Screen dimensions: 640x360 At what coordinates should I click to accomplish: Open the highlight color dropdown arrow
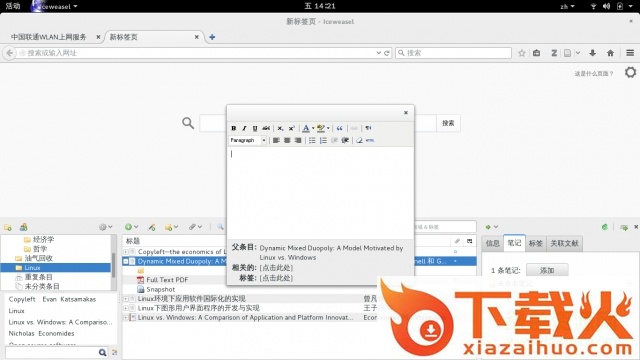tap(328, 128)
